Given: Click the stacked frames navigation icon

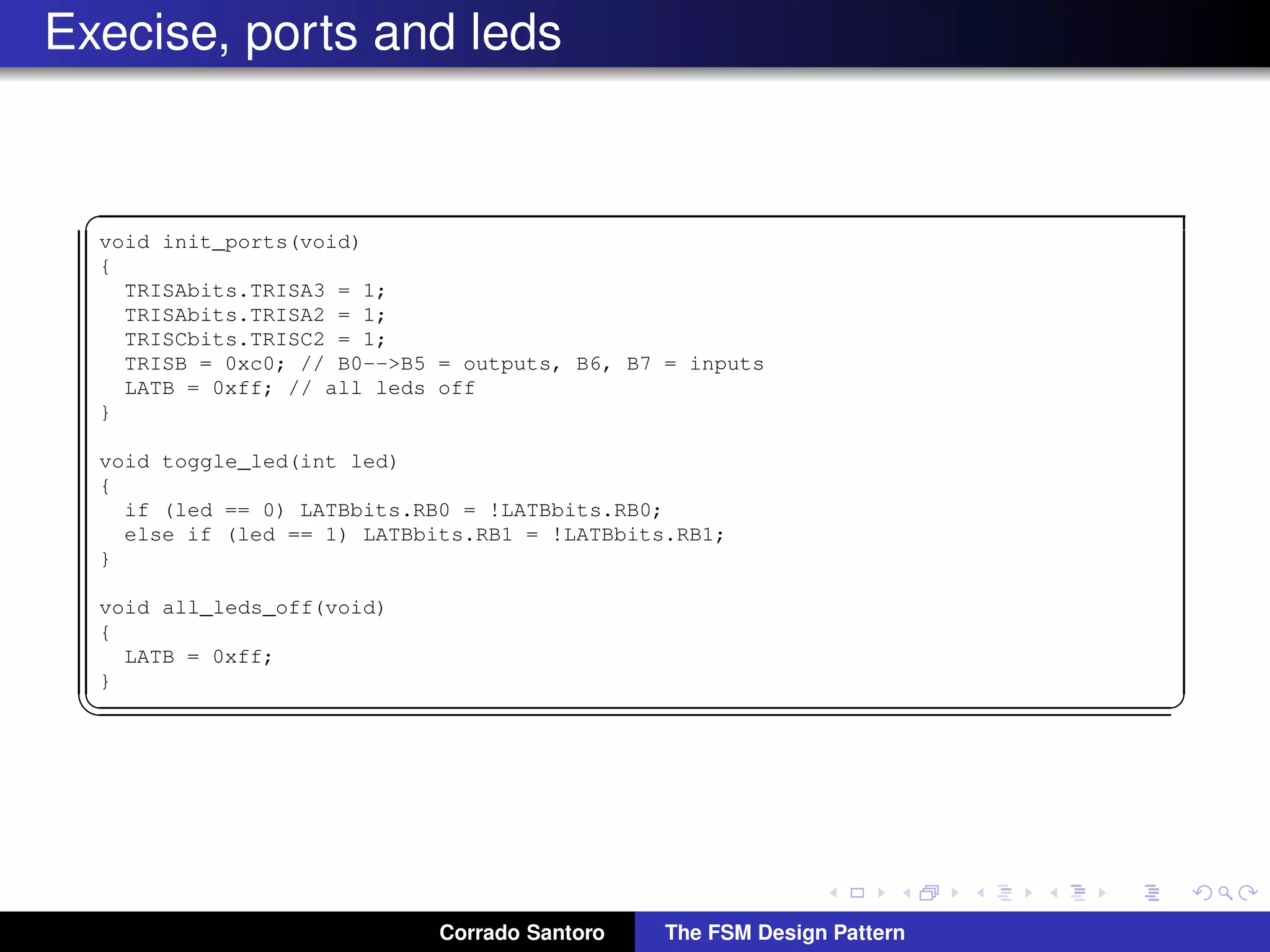Looking at the screenshot, I should (x=930, y=892).
